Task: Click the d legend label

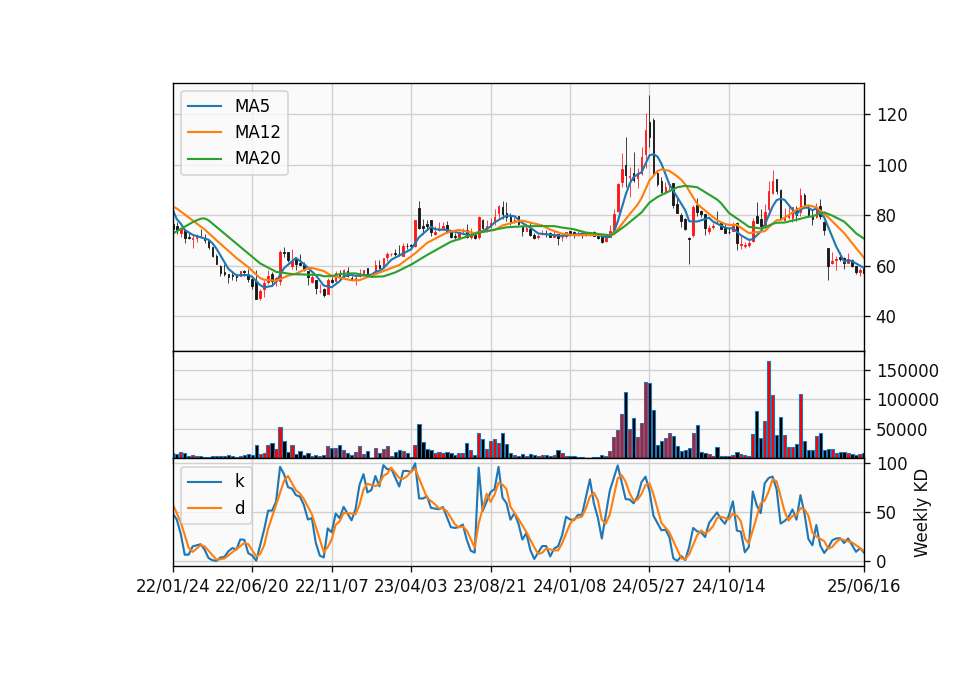Action: [240, 508]
